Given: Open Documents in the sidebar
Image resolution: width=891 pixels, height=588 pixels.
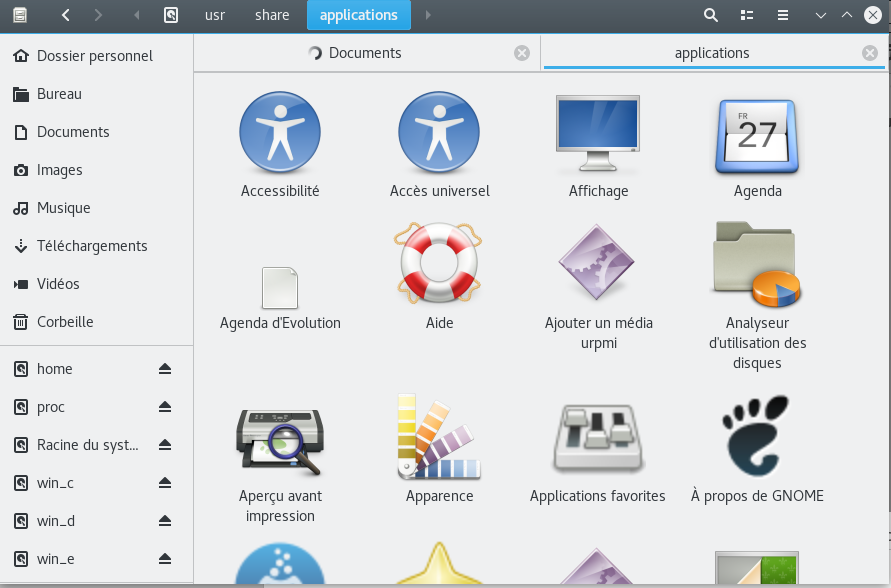Looking at the screenshot, I should (97, 132).
